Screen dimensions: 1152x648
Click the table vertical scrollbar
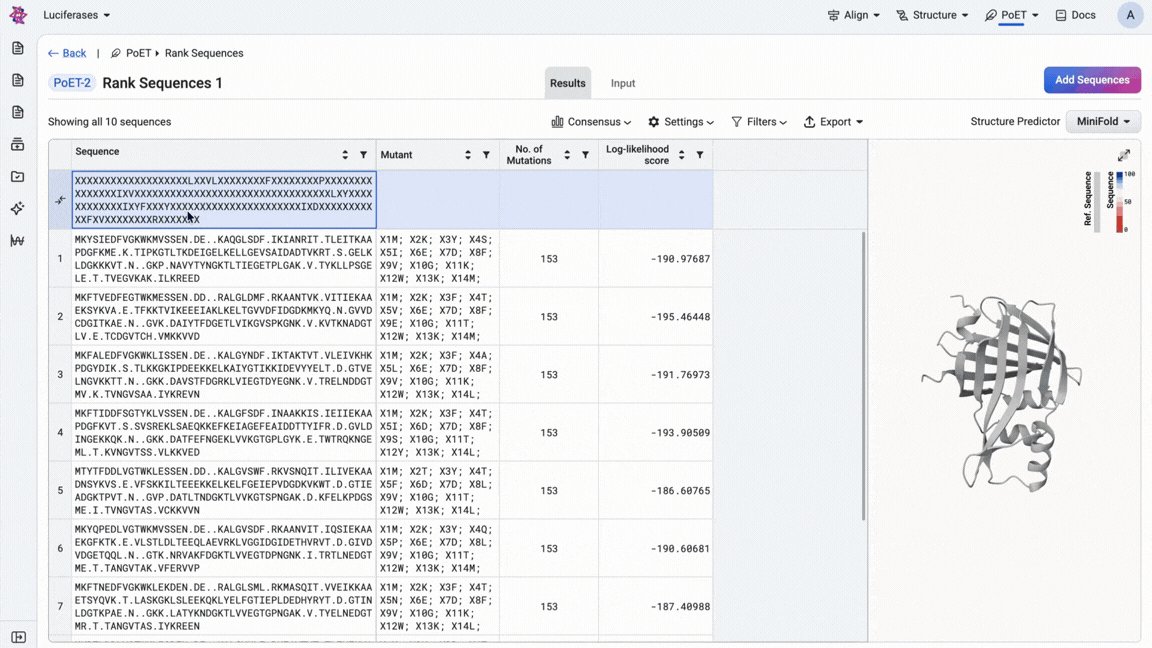[863, 376]
